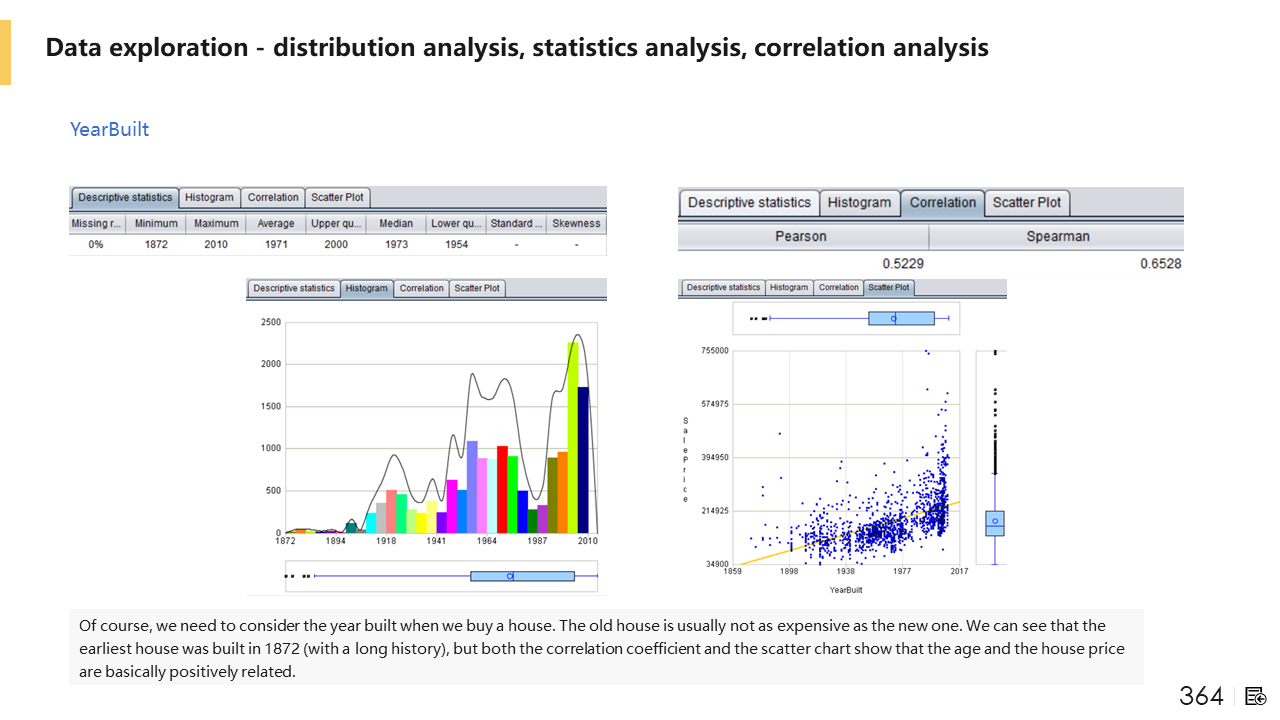
Task: Open Correlation tab directly above the histogram chart
Action: 421,288
